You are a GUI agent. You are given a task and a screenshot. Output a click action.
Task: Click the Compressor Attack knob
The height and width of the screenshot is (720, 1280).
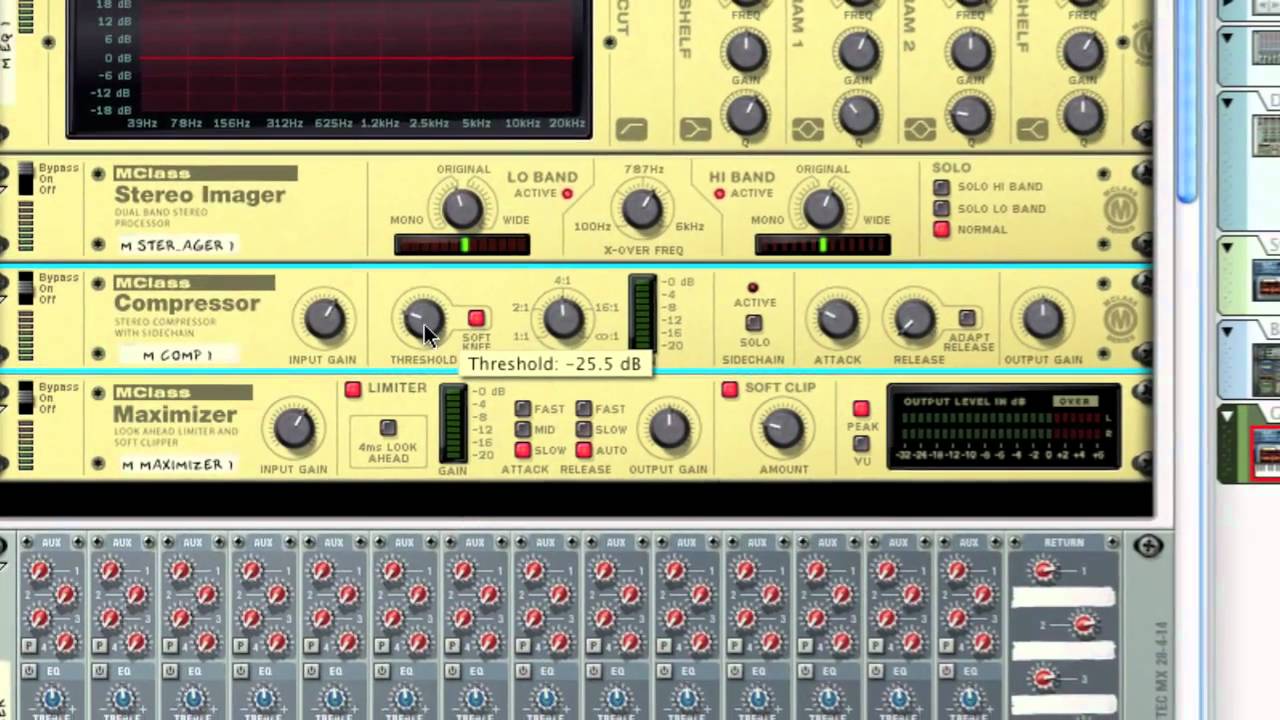[837, 319]
